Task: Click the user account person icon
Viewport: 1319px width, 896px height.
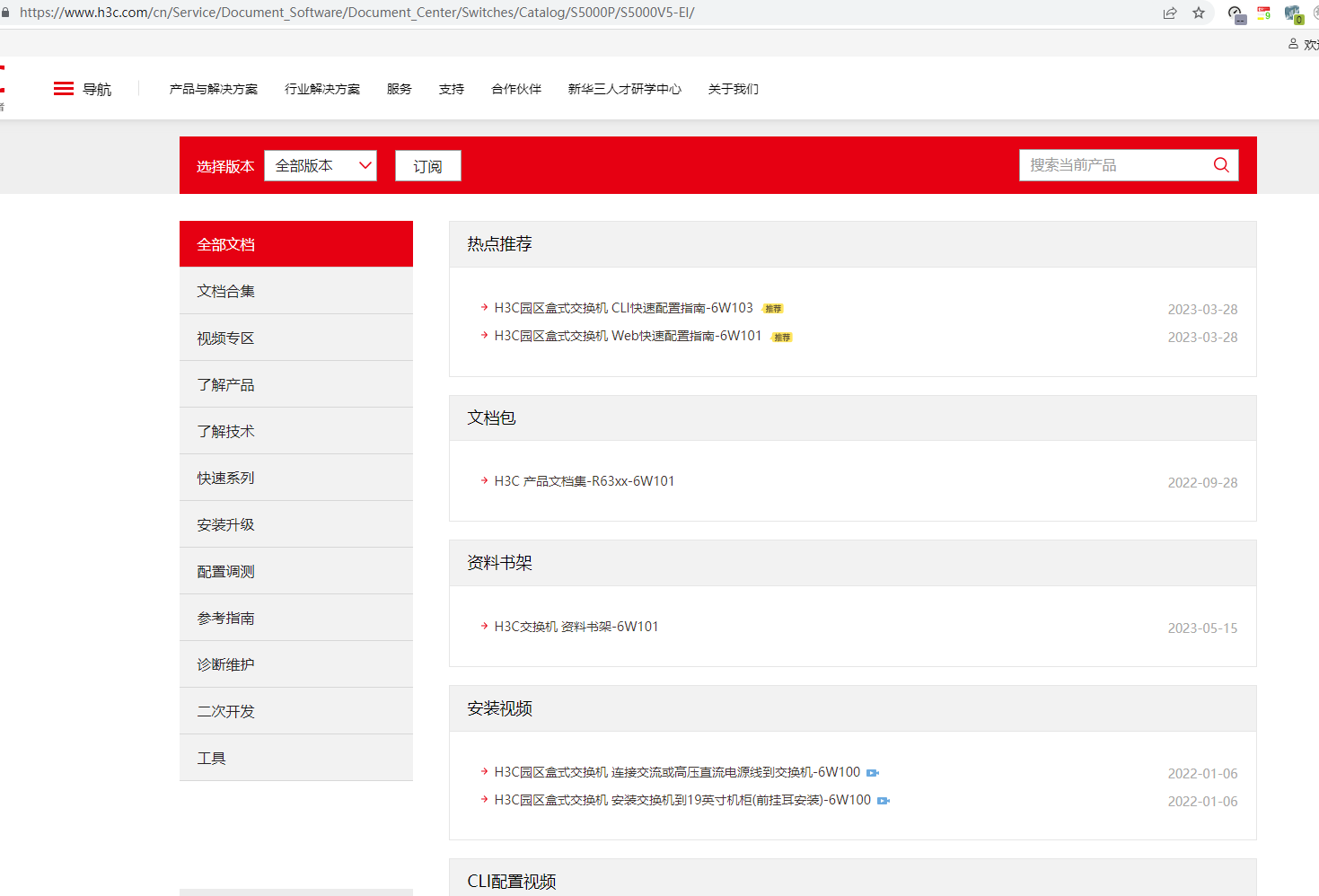Action: click(1293, 43)
